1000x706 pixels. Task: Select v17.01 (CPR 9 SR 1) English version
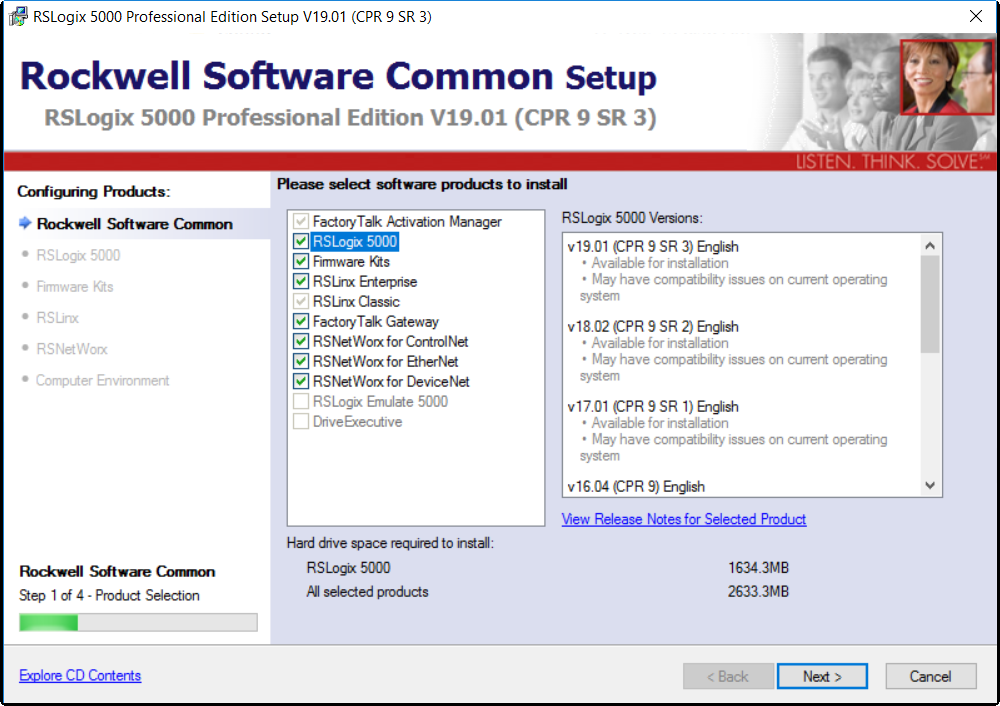click(653, 406)
